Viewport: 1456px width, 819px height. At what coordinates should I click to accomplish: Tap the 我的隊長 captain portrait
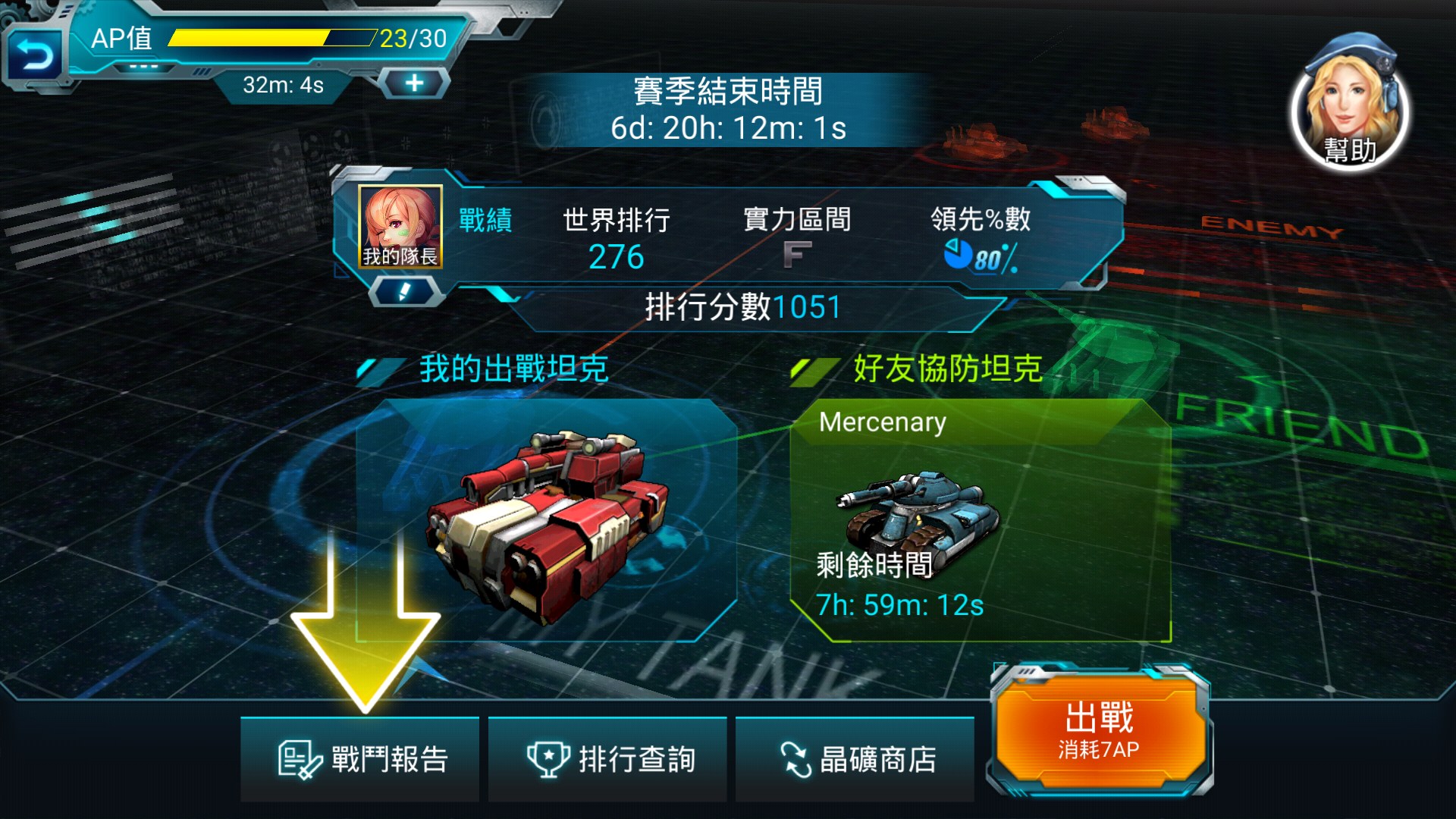click(x=400, y=227)
